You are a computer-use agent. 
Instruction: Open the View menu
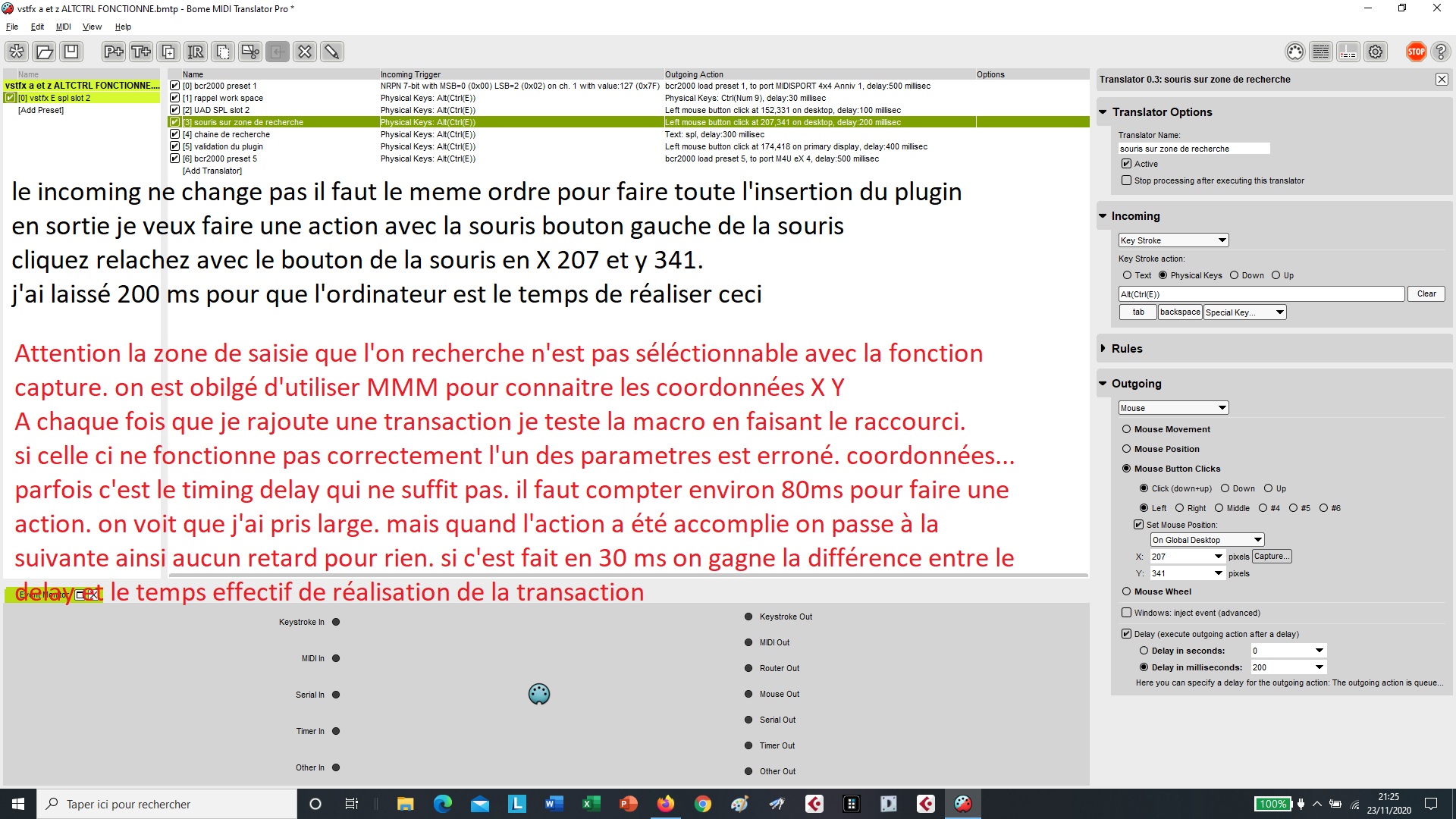[92, 27]
